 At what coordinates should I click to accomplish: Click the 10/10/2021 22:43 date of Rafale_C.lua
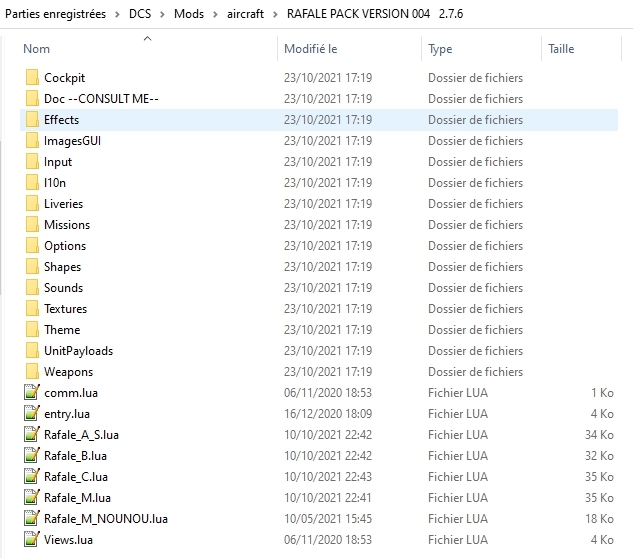pyautogui.click(x=328, y=476)
